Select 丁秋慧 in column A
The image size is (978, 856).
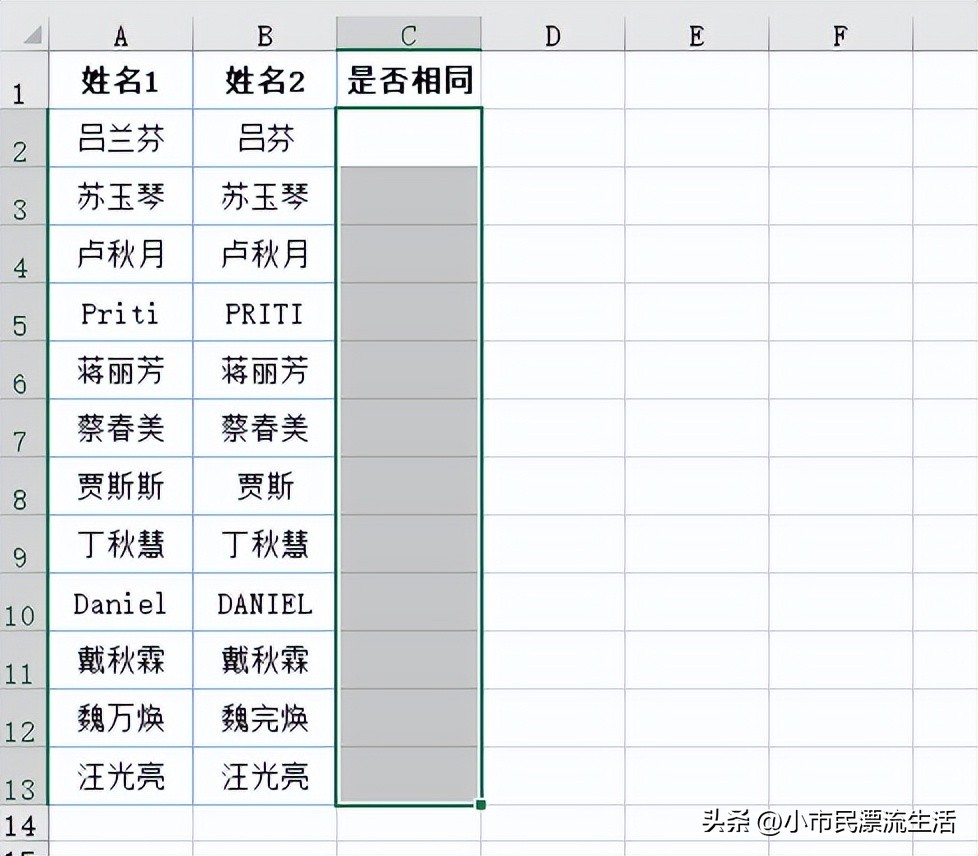(120, 544)
